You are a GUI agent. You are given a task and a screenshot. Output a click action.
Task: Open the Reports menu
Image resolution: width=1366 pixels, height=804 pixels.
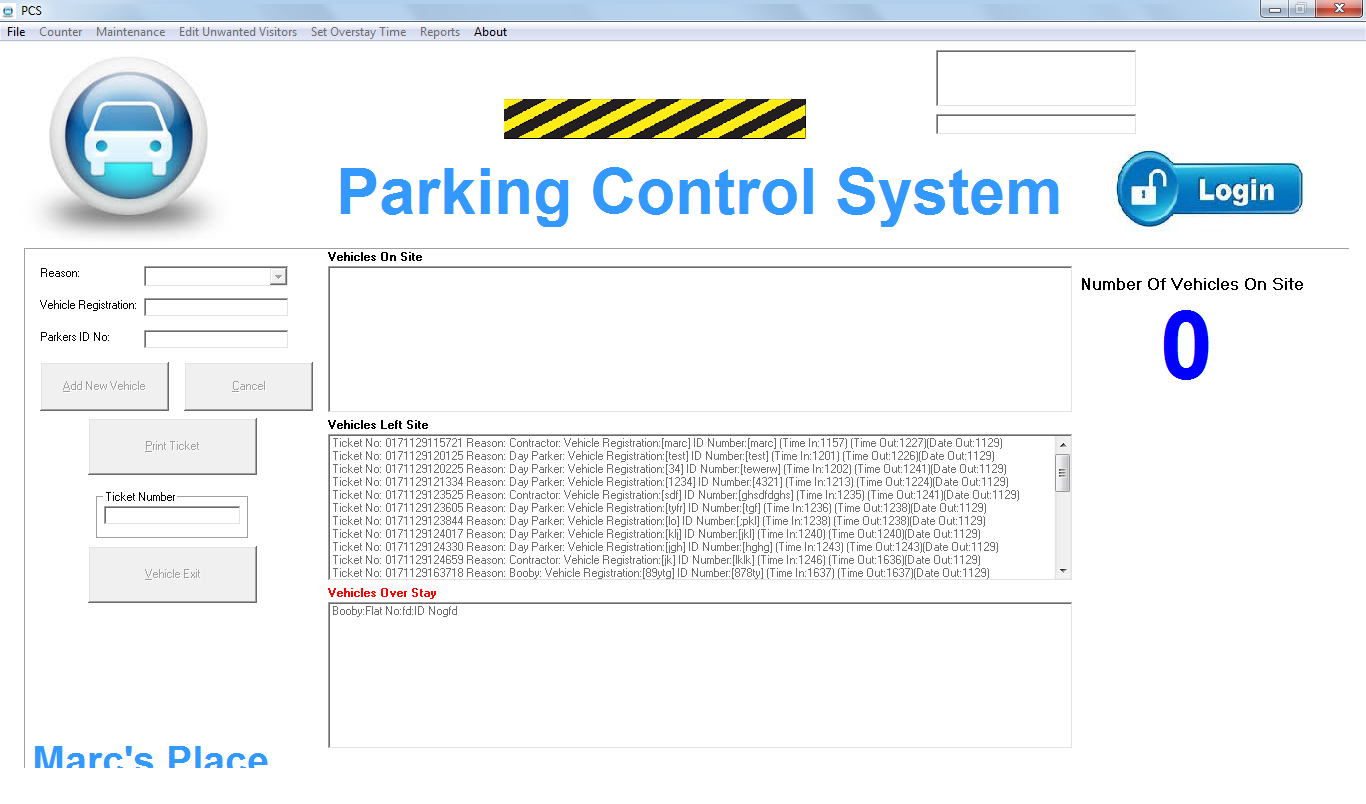439,32
